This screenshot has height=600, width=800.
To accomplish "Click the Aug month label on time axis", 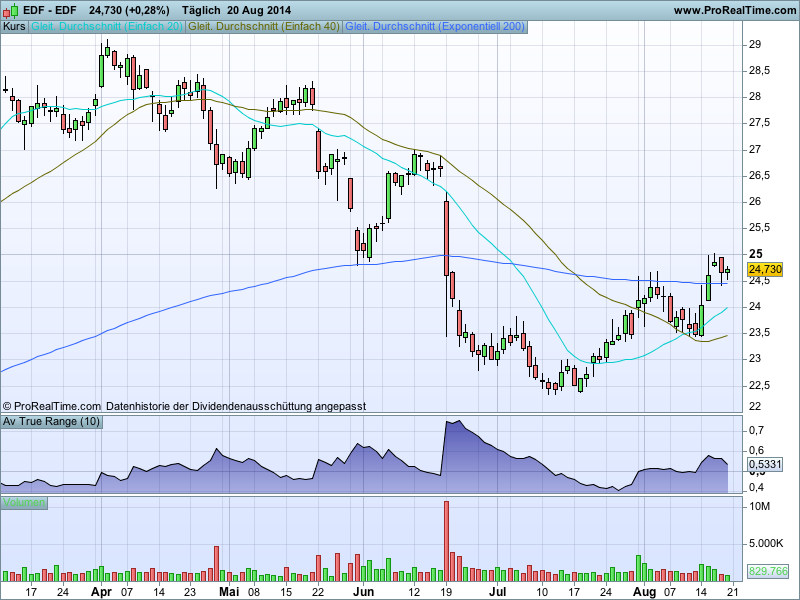I will [644, 592].
